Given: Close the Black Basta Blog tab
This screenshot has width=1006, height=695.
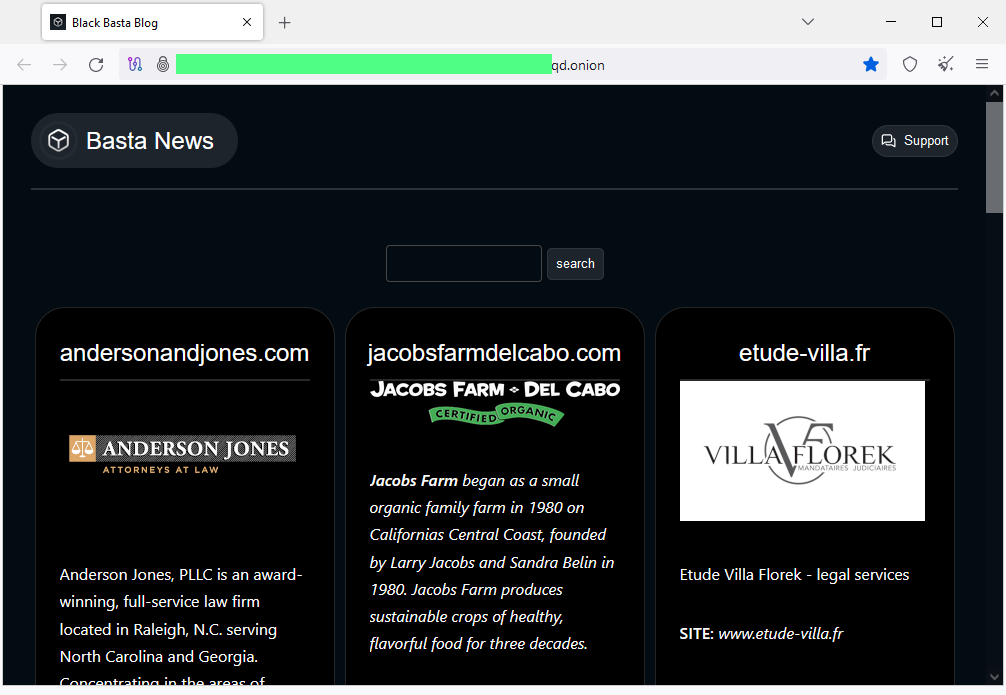Looking at the screenshot, I should pos(247,22).
